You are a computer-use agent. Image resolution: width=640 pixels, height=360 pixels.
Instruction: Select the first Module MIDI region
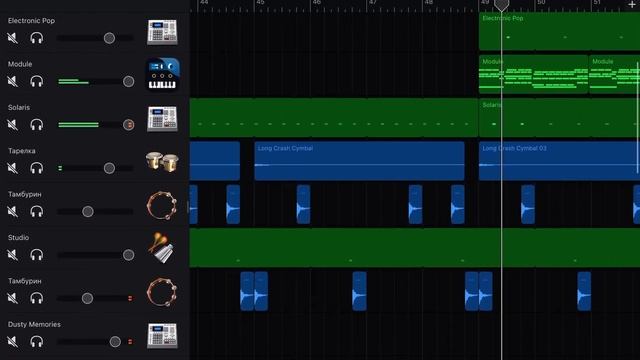(x=533, y=75)
